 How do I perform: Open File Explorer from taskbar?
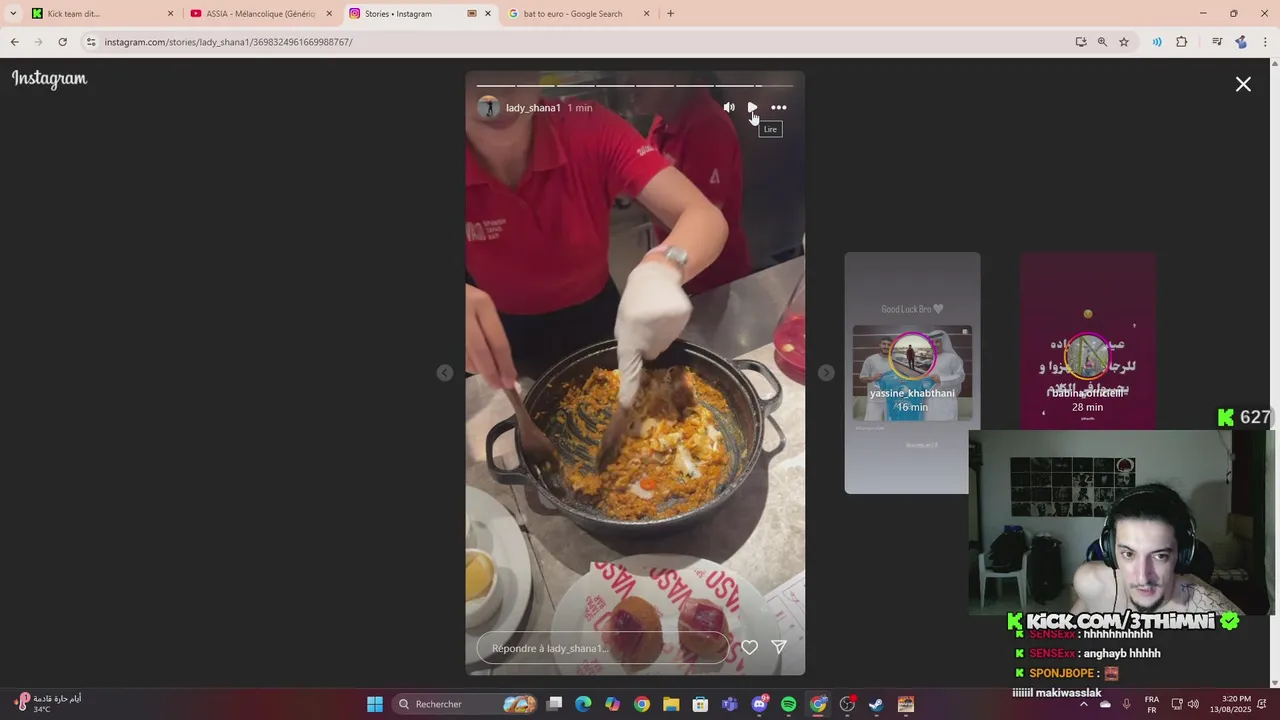pyautogui.click(x=671, y=704)
